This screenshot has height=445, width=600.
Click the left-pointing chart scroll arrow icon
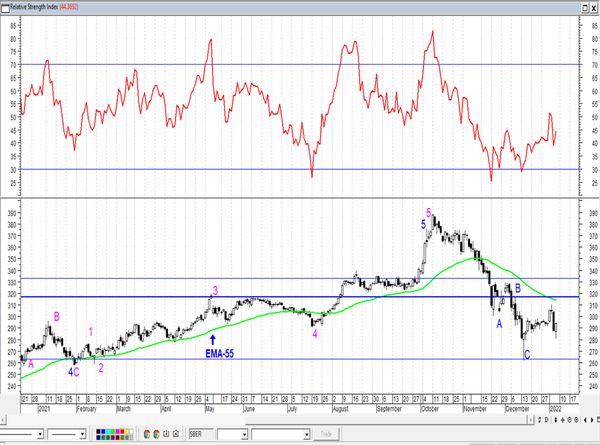[585, 420]
